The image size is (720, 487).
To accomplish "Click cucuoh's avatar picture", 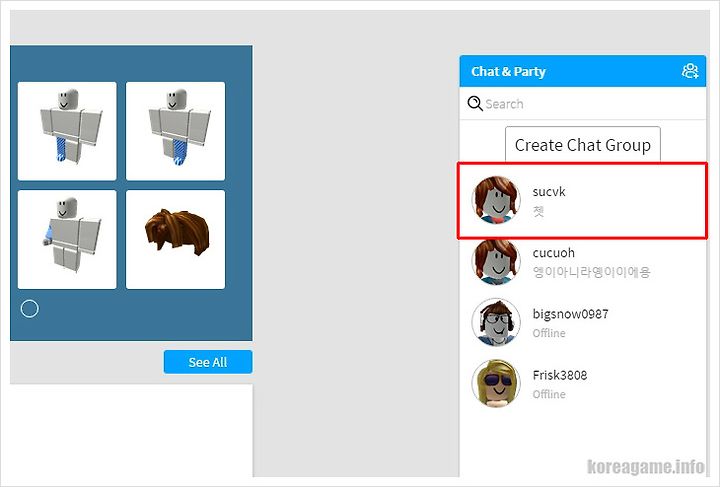I will coord(496,261).
